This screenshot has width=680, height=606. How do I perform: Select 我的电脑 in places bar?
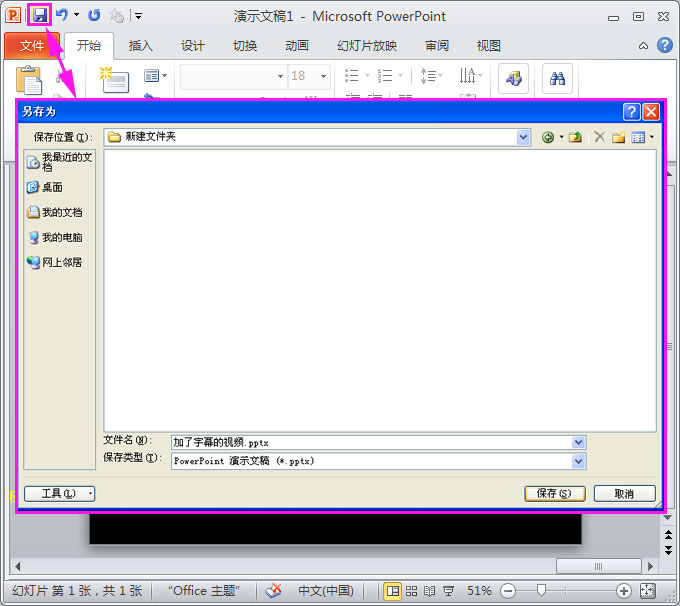54,237
